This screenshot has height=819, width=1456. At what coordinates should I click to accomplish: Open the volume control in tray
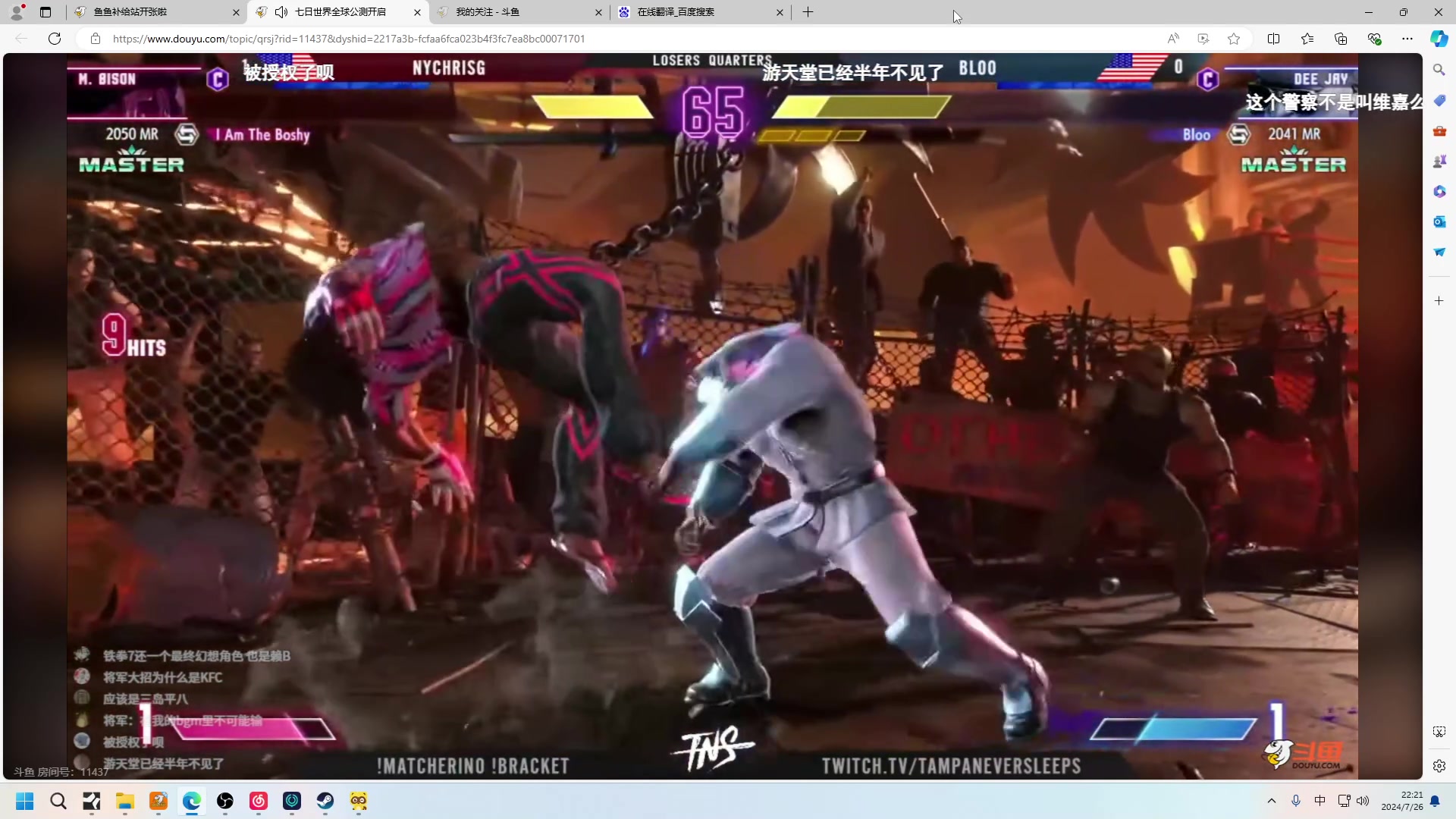click(1363, 801)
